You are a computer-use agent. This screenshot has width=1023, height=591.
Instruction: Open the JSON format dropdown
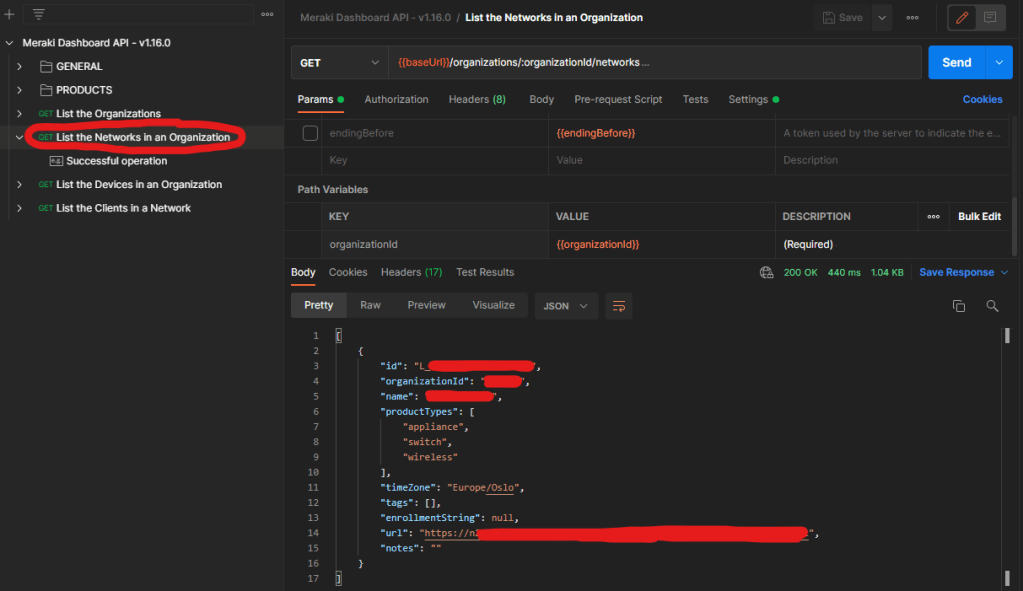point(567,306)
